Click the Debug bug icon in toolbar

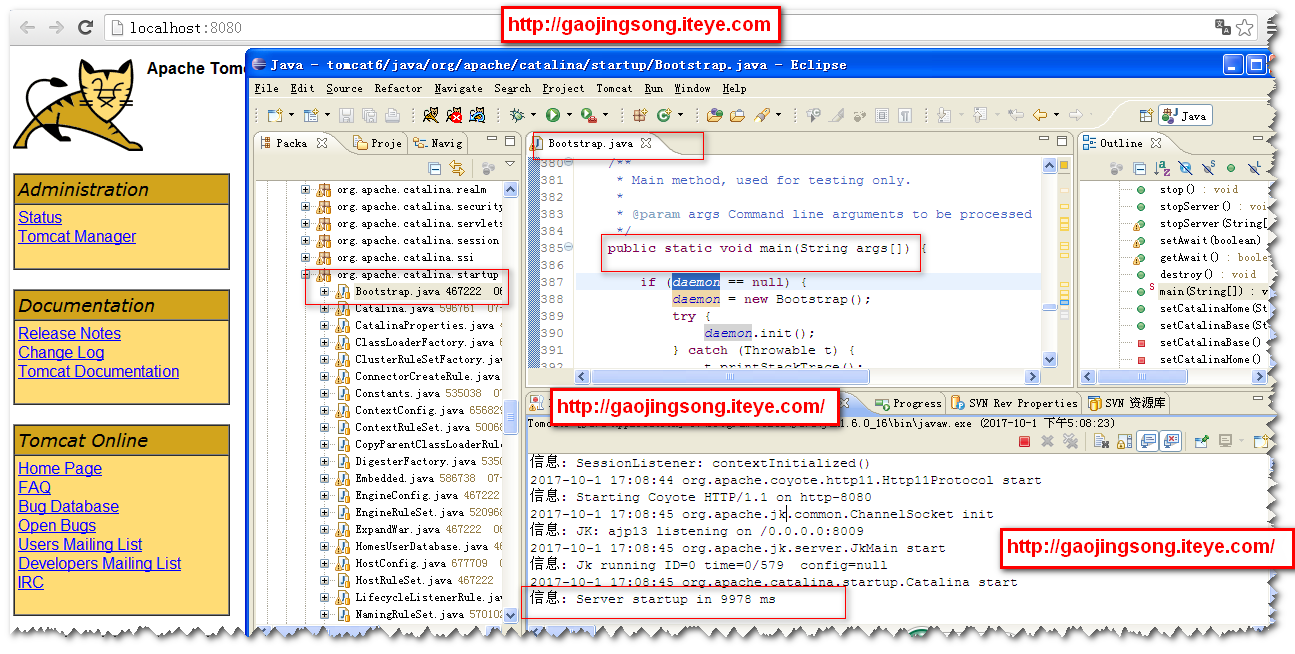517,116
